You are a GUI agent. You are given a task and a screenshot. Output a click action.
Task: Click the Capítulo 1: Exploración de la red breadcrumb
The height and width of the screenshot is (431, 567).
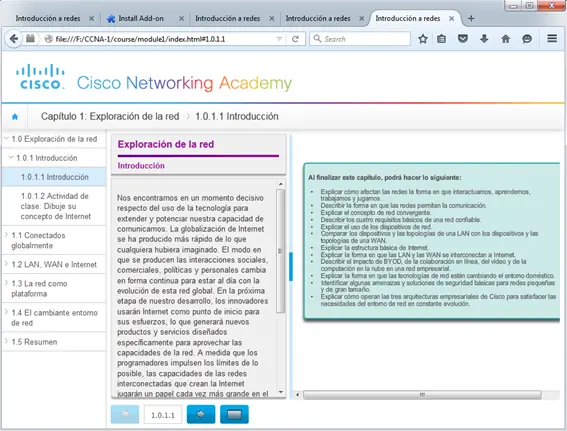(110, 116)
